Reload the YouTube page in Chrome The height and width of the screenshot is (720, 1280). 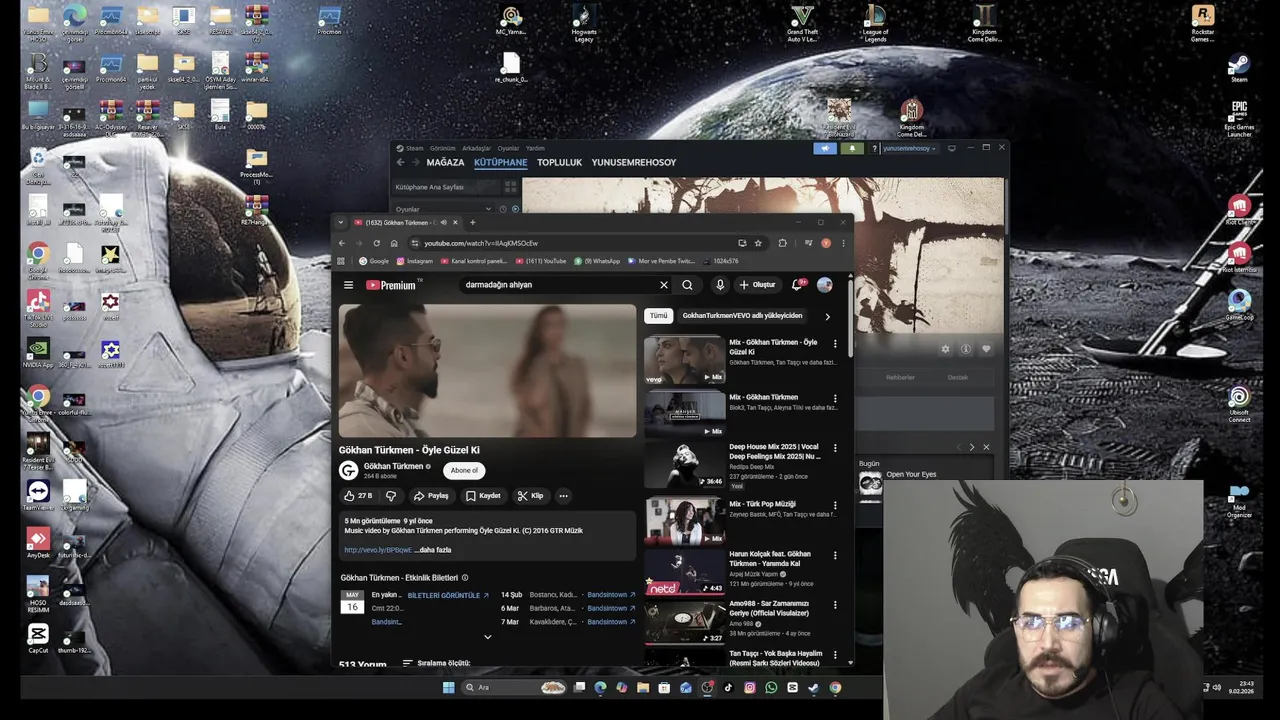click(x=376, y=243)
